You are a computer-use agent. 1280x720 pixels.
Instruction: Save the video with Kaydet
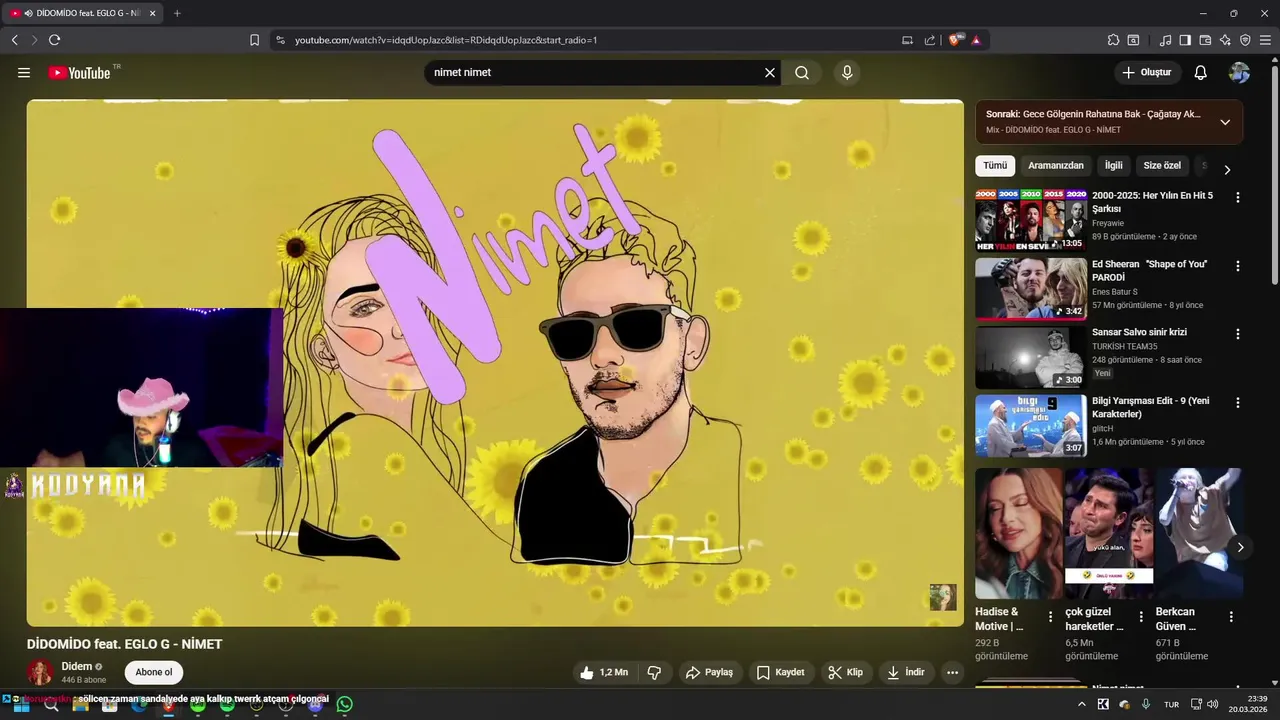[780, 673]
